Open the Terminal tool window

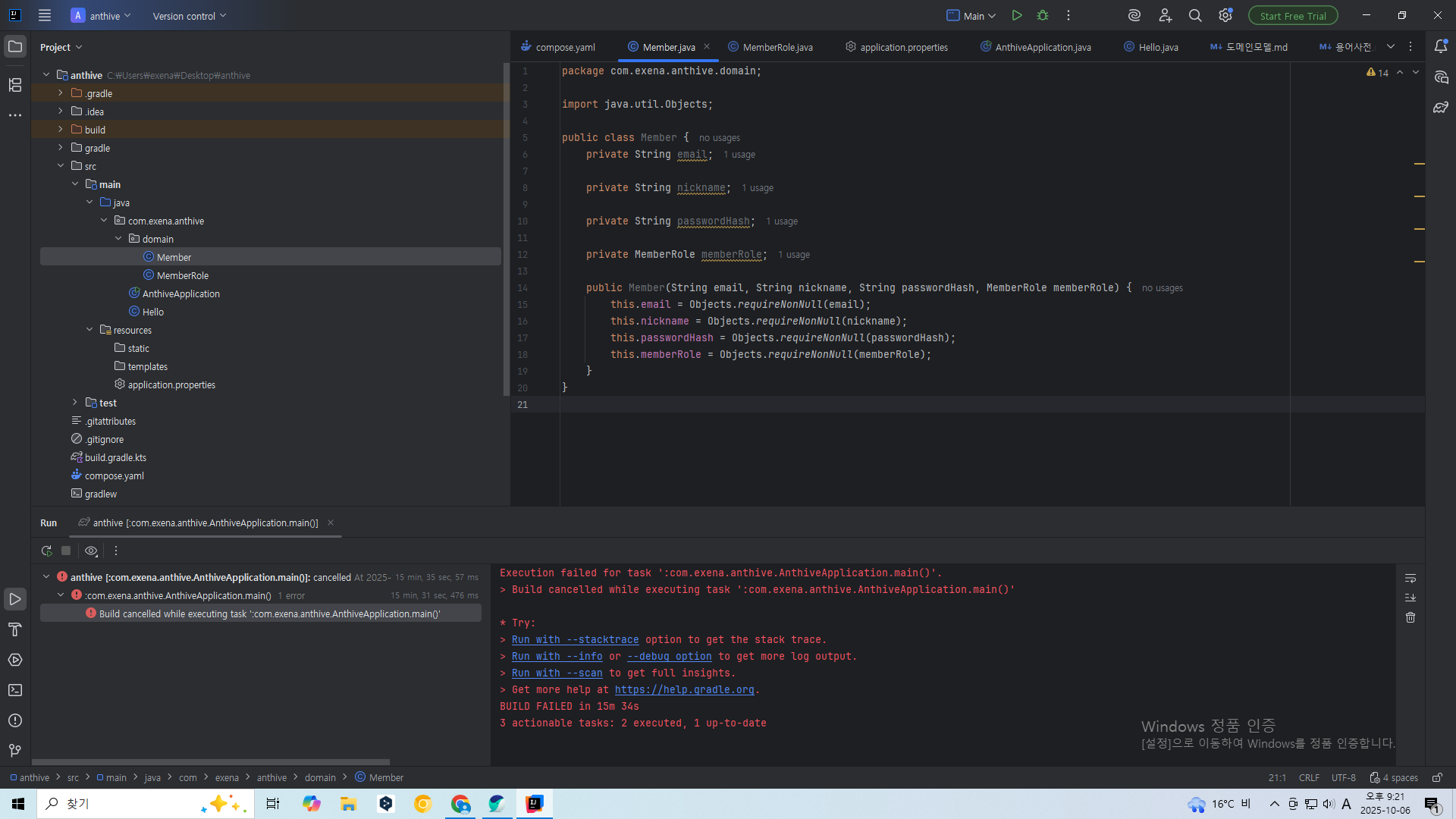(15, 690)
